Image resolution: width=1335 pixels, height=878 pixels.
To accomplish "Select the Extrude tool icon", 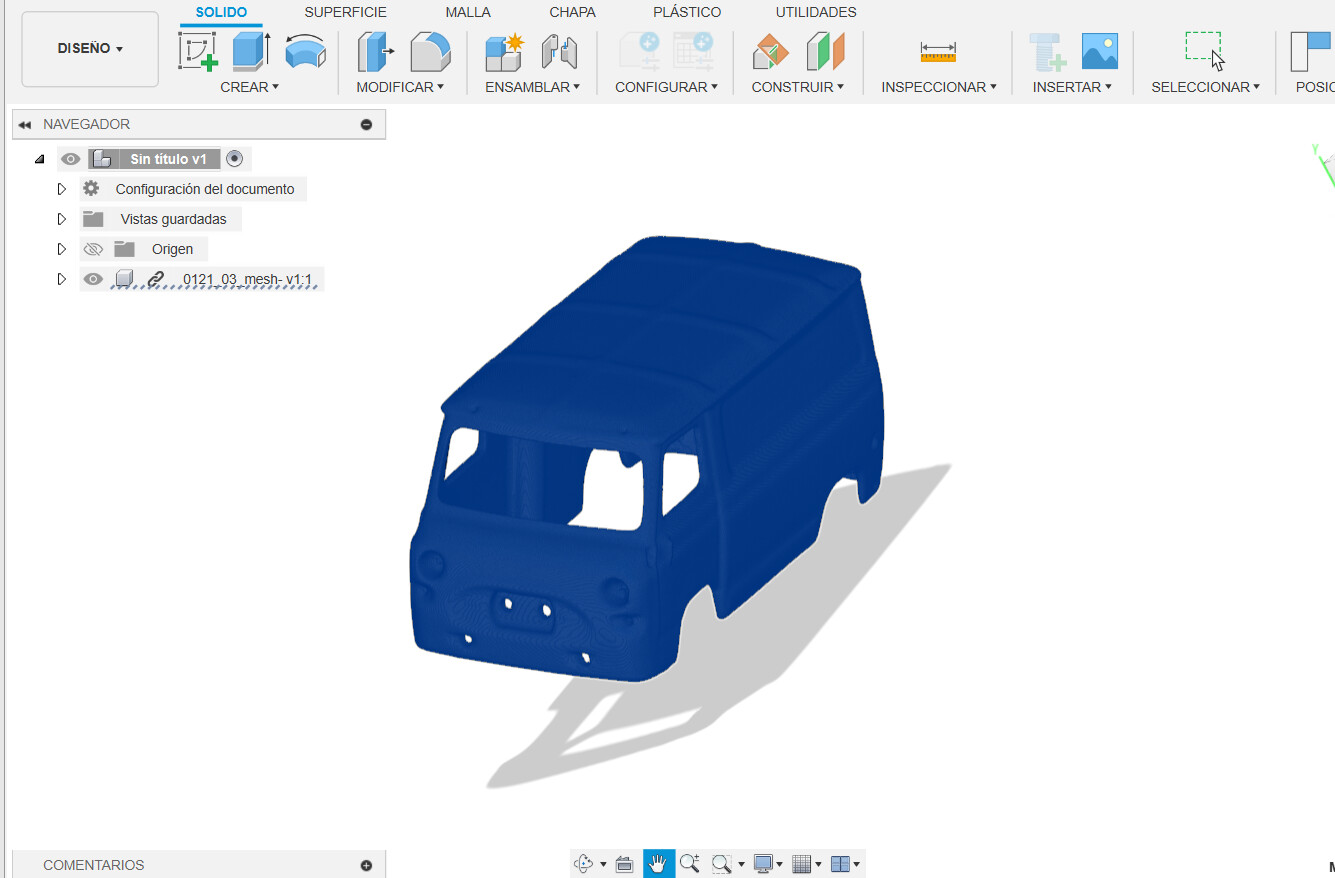I will pyautogui.click(x=251, y=51).
